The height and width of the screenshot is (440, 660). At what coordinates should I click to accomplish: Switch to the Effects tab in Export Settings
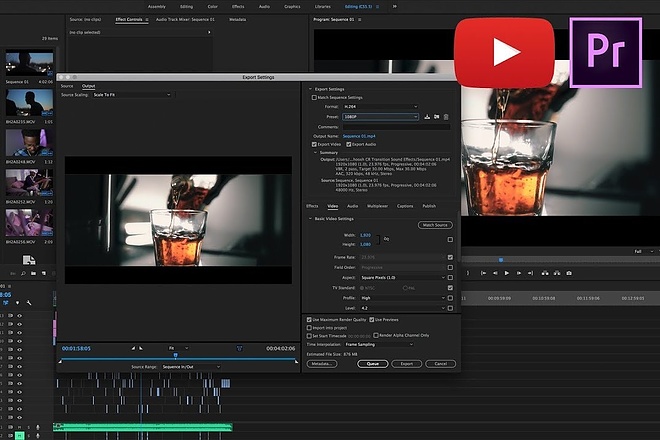tap(312, 206)
